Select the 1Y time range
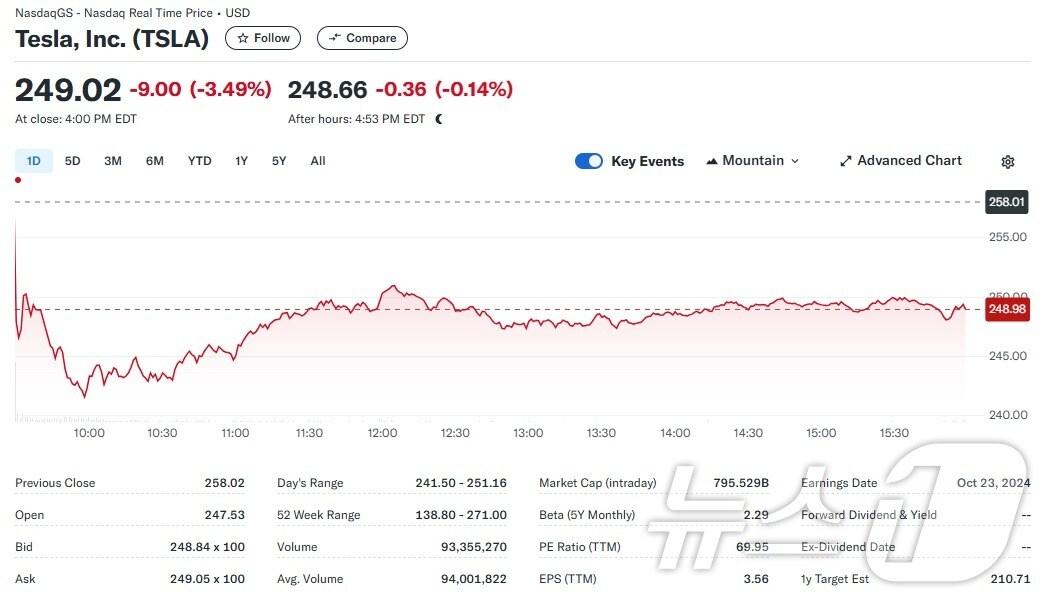The height and width of the screenshot is (601, 1046). coord(241,161)
